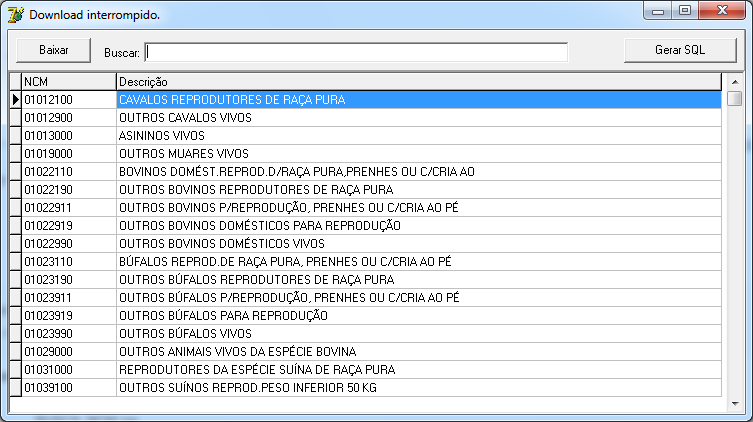
Task: Select row OUTROS SUÍNOS REPROD.PESO INFERIOR 50 KG
Action: point(419,388)
